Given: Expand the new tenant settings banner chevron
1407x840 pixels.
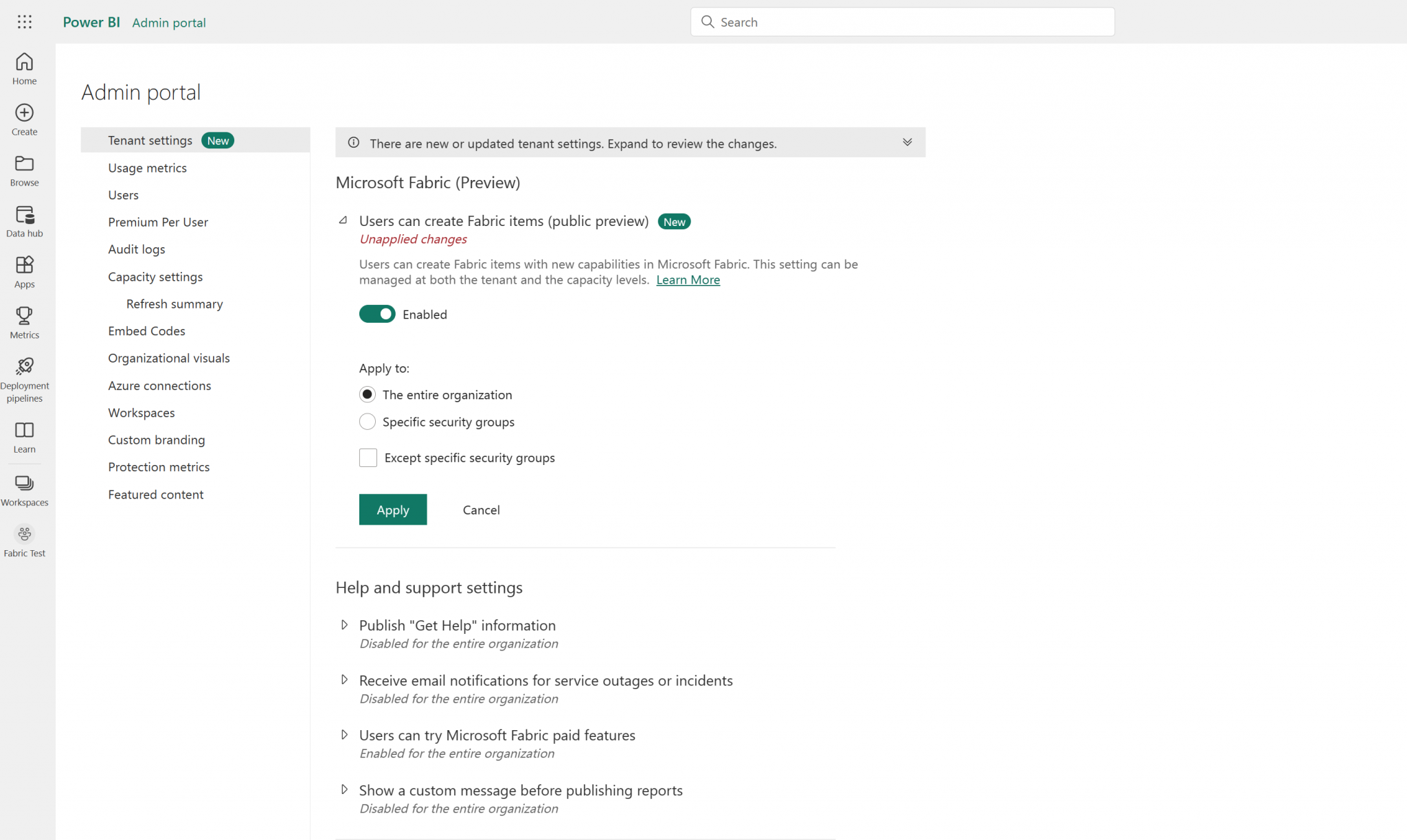Looking at the screenshot, I should 908,142.
